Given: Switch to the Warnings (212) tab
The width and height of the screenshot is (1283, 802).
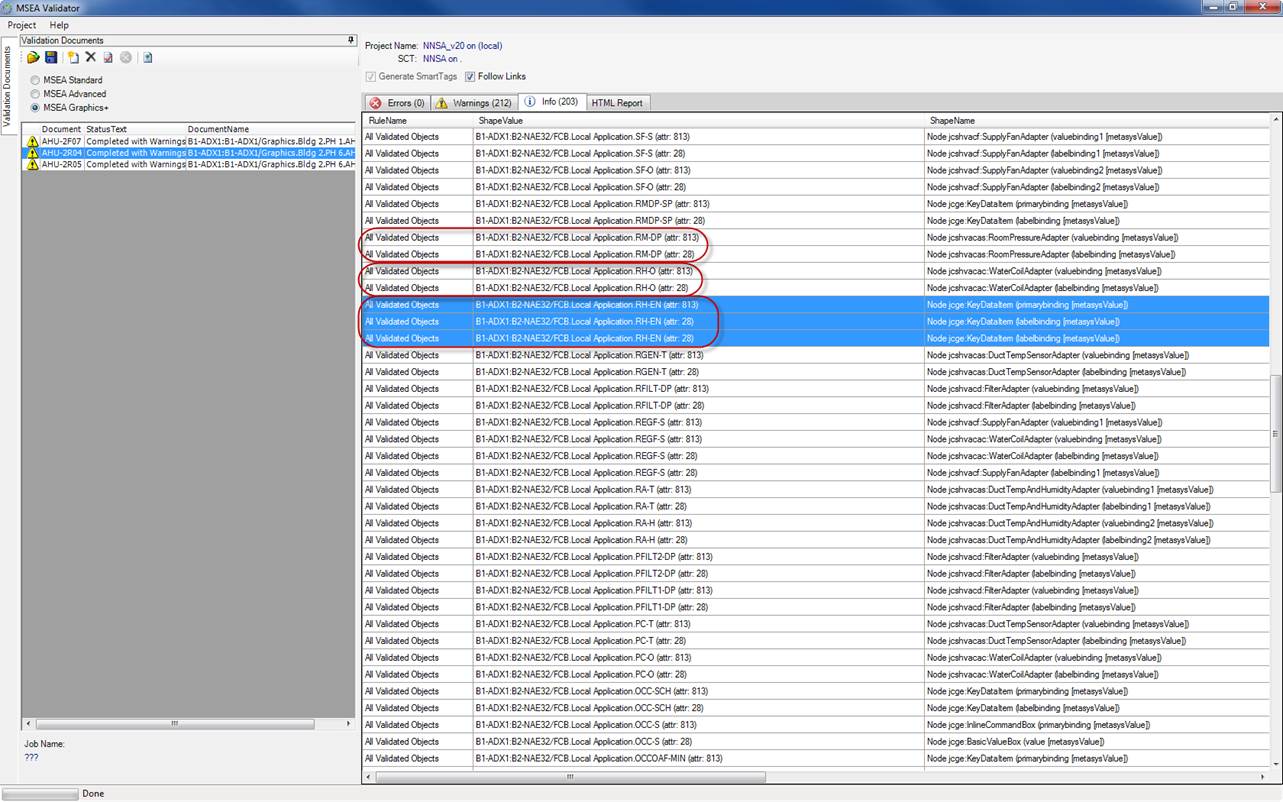Looking at the screenshot, I should coord(474,103).
